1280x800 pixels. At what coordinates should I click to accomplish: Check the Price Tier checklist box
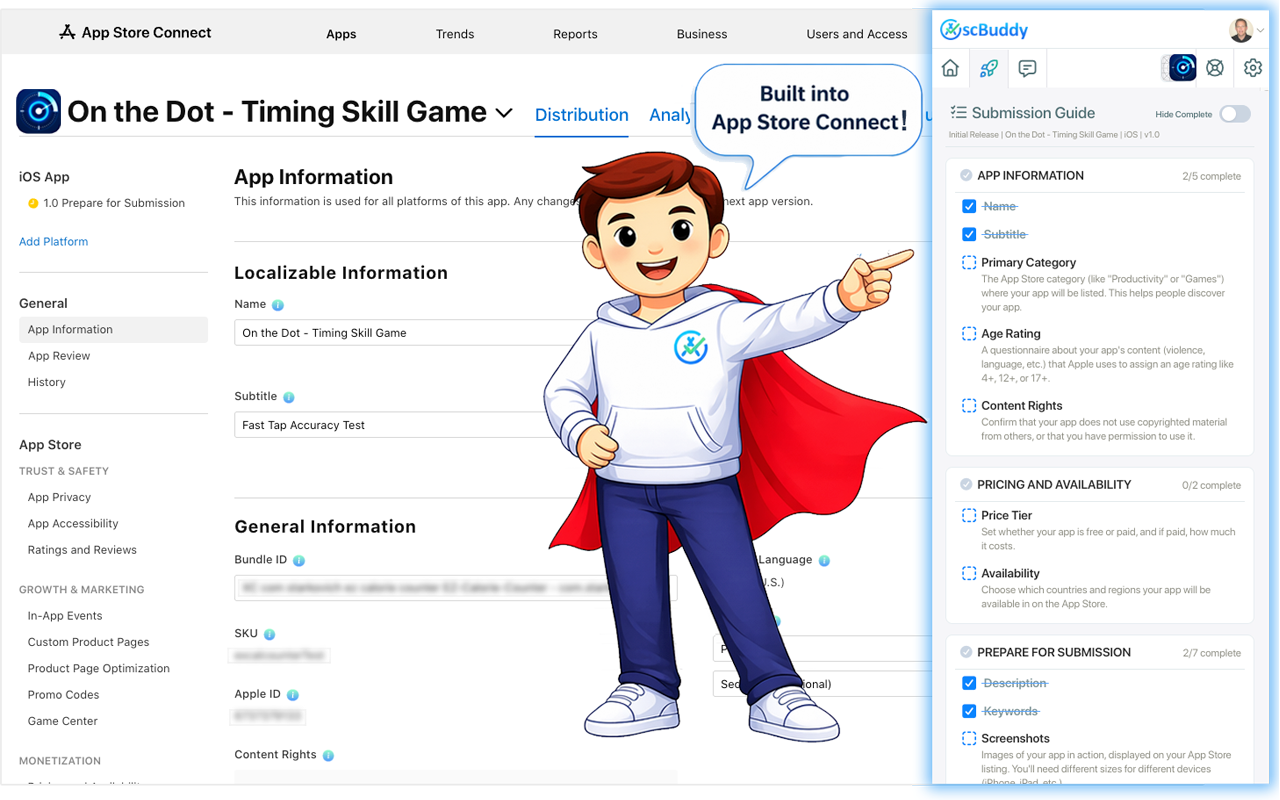969,516
